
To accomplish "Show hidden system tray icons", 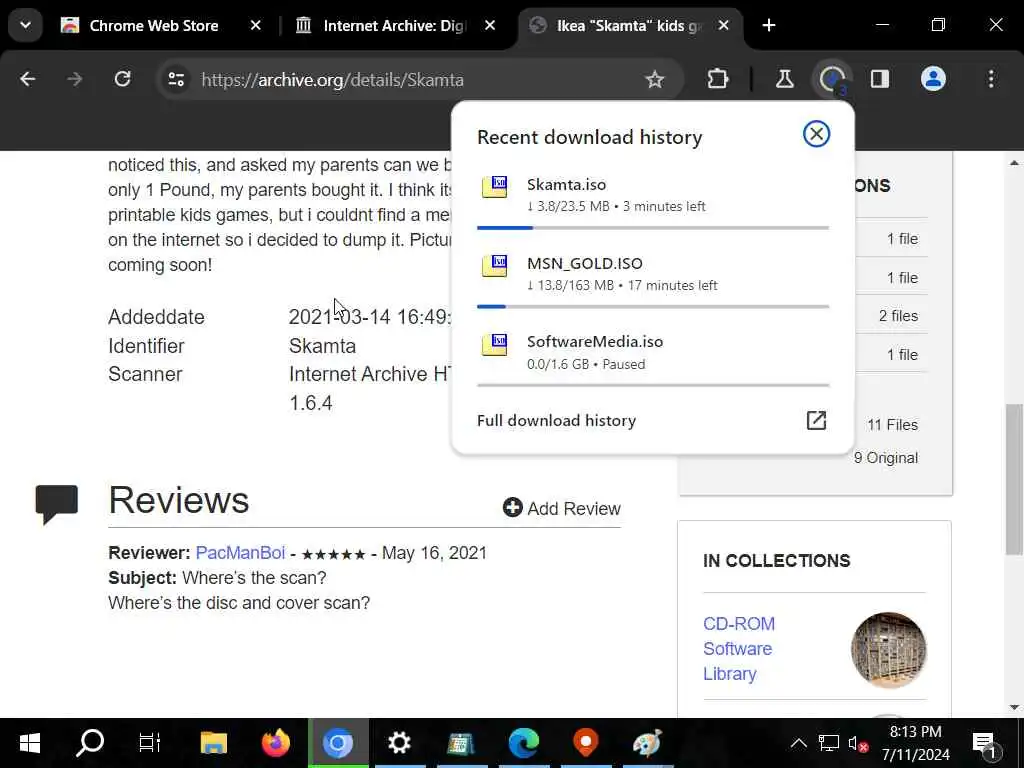I will click(x=799, y=743).
